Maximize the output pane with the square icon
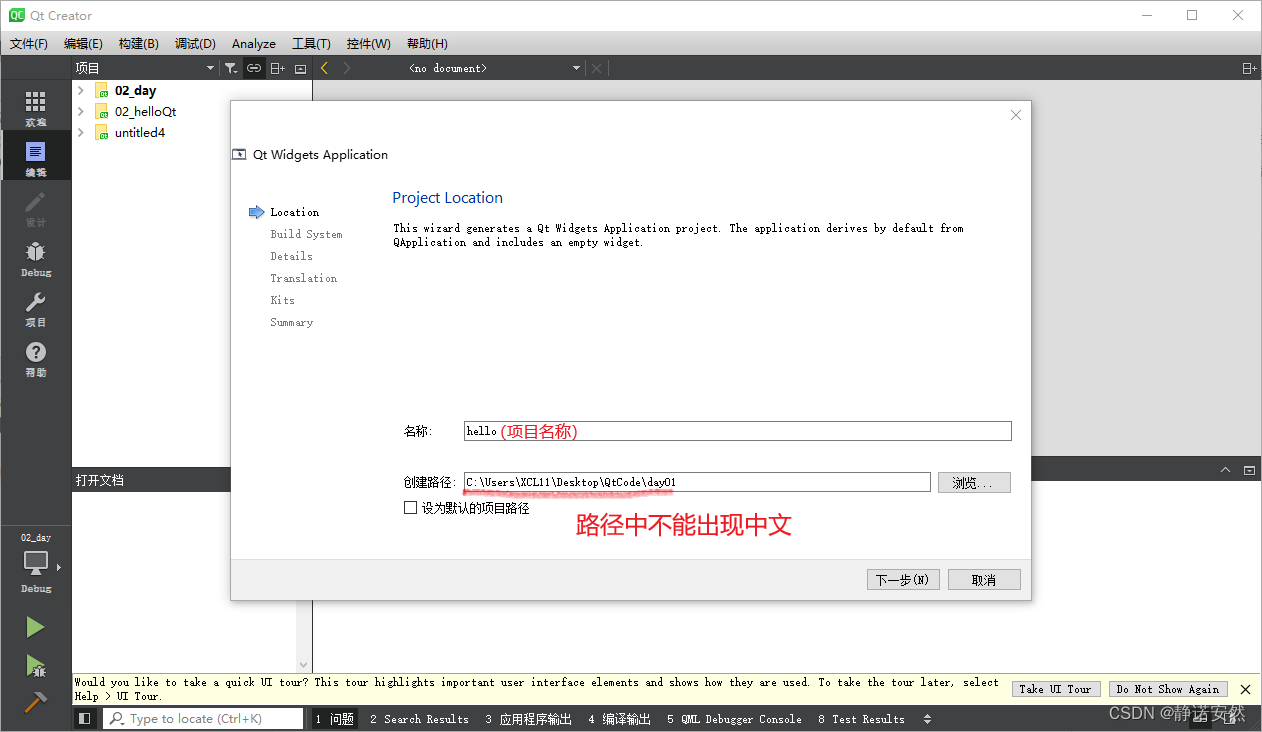Image resolution: width=1262 pixels, height=732 pixels. (1249, 470)
